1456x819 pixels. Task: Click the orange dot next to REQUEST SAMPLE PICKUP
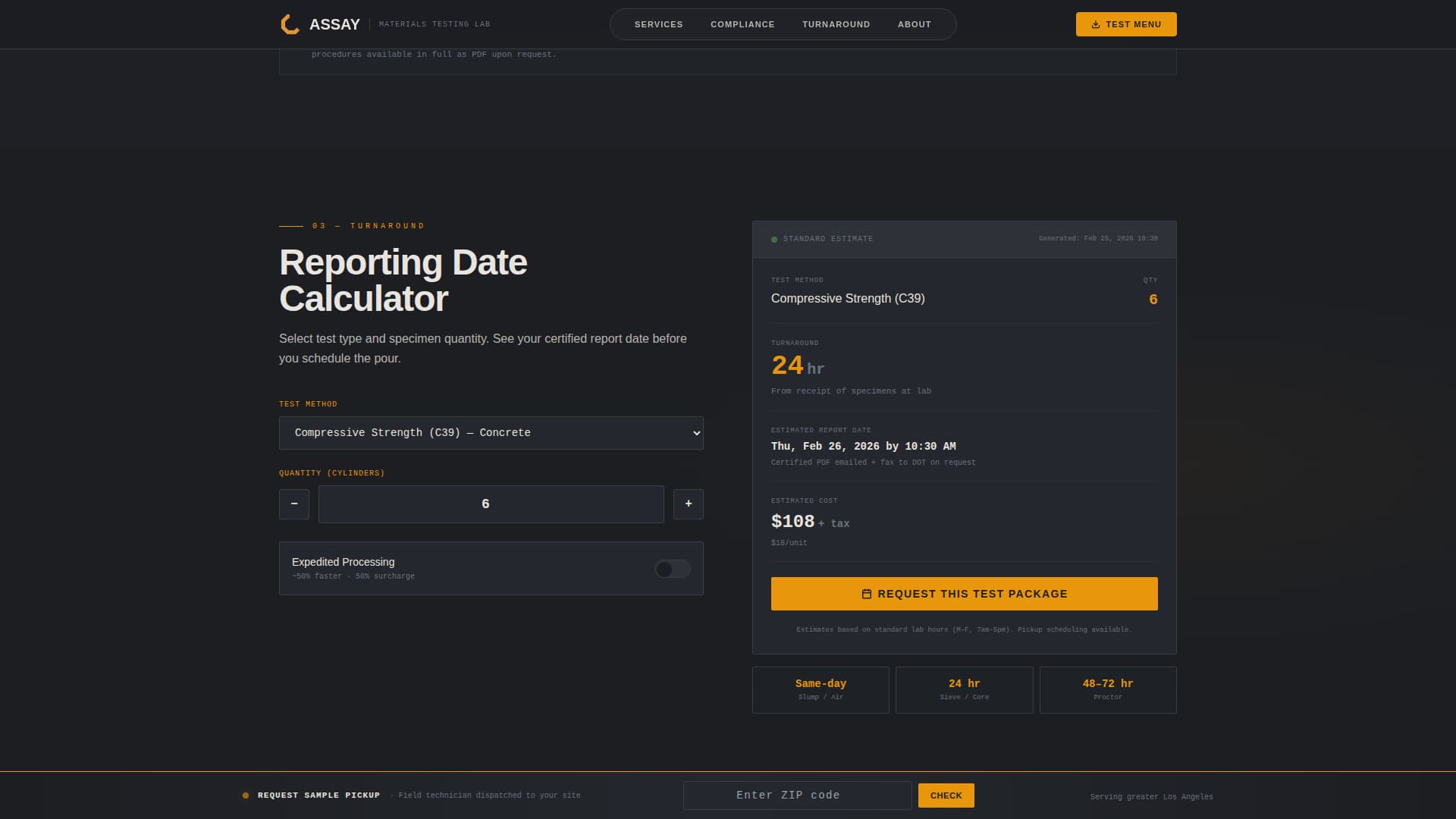coord(244,795)
